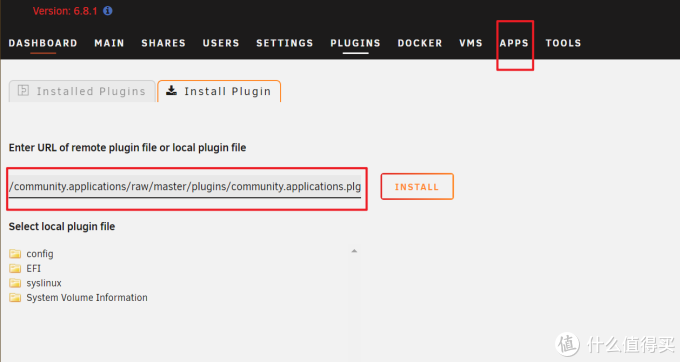The height and width of the screenshot is (362, 680).
Task: Click the Install Plugin download icon
Action: pos(172,90)
